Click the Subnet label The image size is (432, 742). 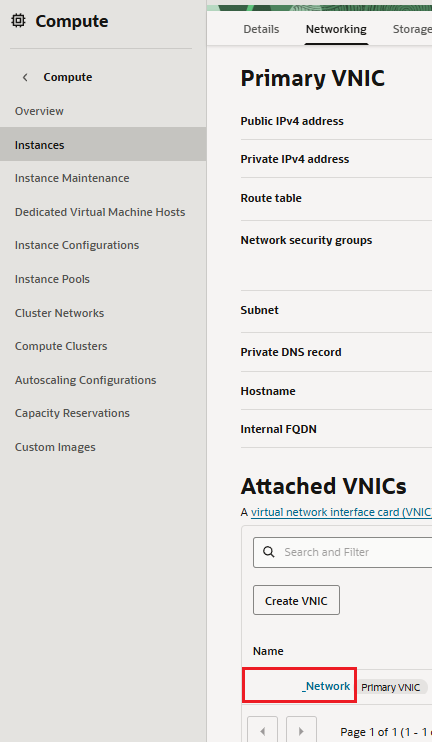pos(259,310)
